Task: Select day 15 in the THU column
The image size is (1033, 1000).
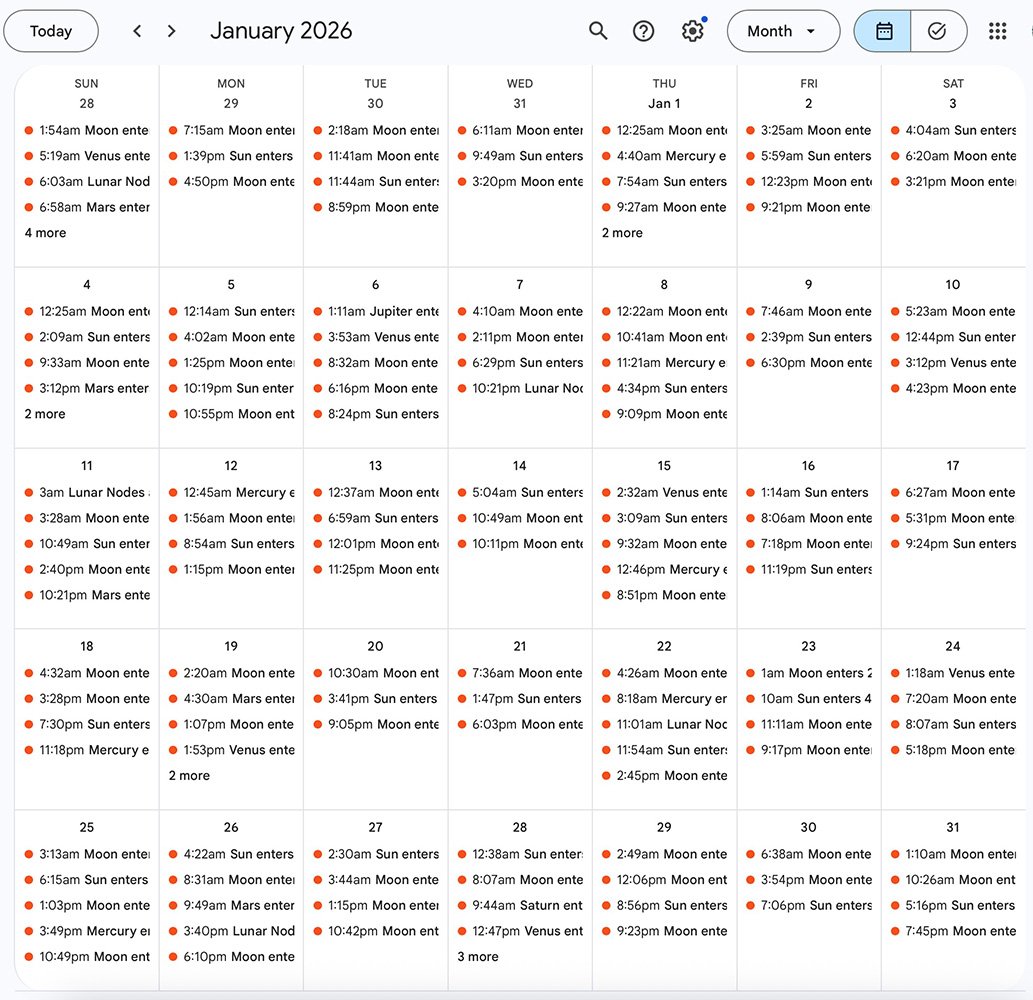Action: coord(664,465)
